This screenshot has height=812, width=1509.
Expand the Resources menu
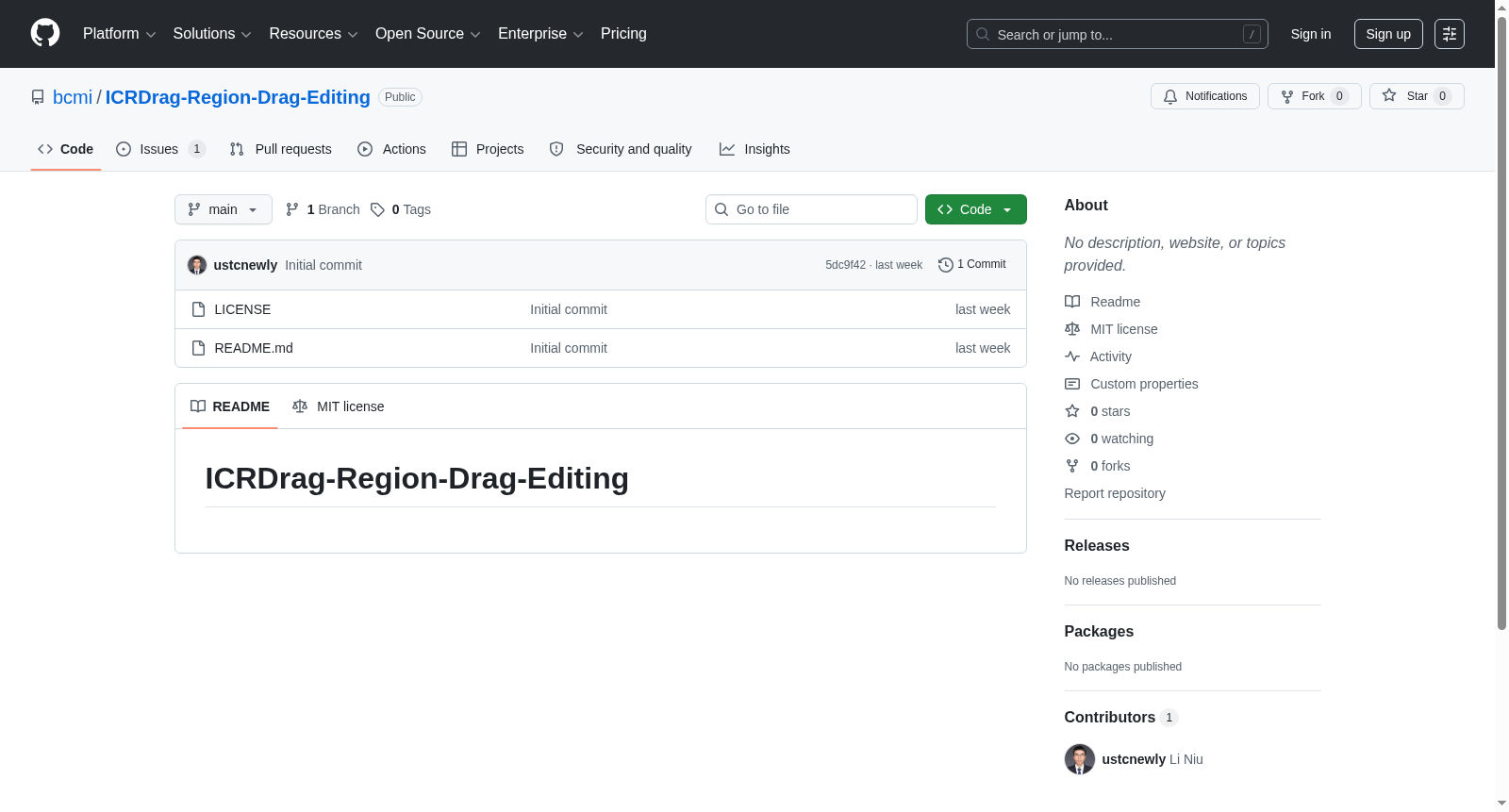[313, 34]
